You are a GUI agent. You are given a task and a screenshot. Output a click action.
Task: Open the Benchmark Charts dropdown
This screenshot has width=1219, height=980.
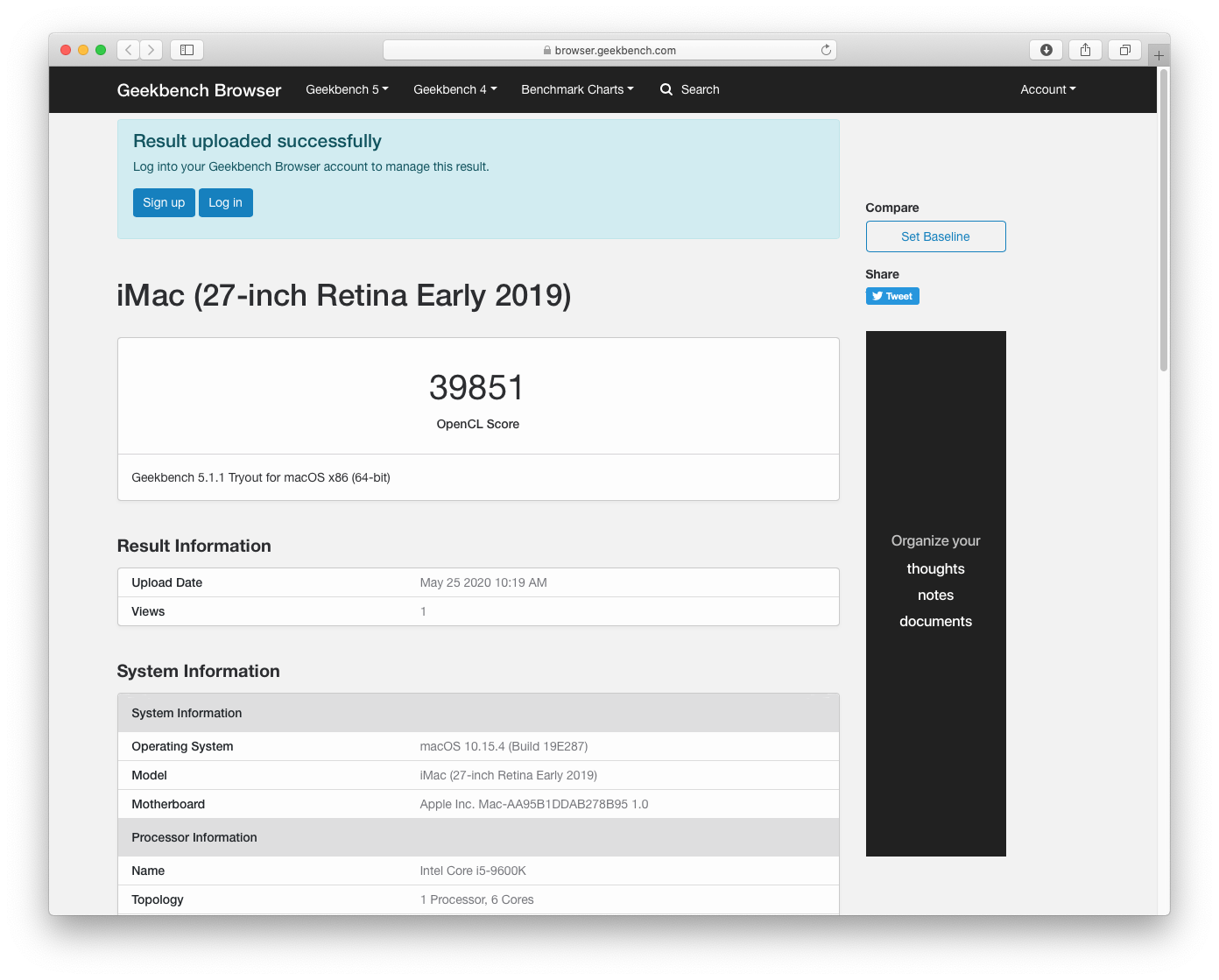(577, 89)
